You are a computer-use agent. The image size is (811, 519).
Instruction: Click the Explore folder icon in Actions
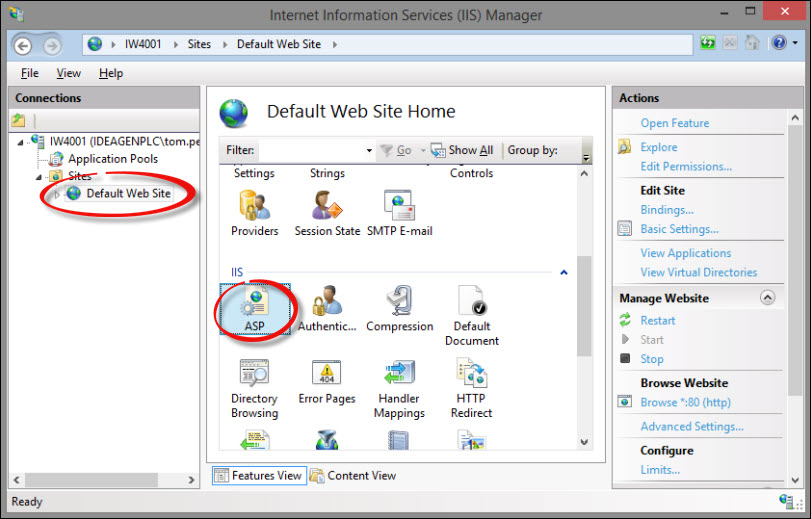pyautogui.click(x=625, y=147)
